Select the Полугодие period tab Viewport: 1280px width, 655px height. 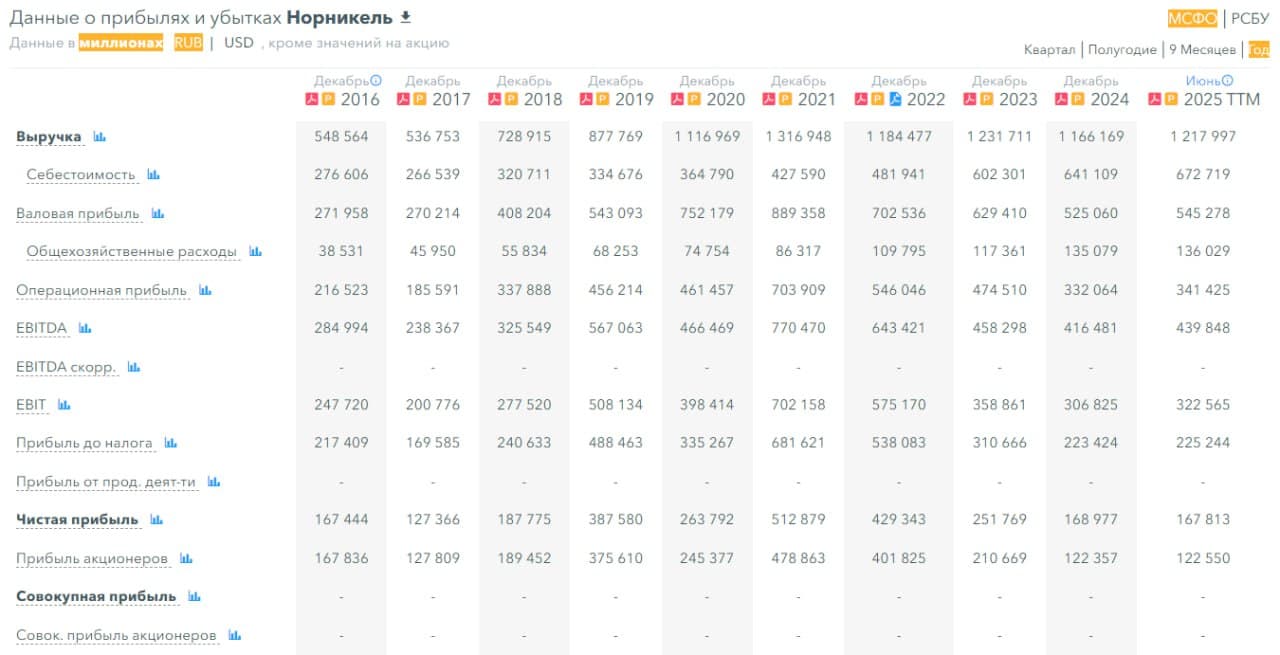(x=1122, y=49)
